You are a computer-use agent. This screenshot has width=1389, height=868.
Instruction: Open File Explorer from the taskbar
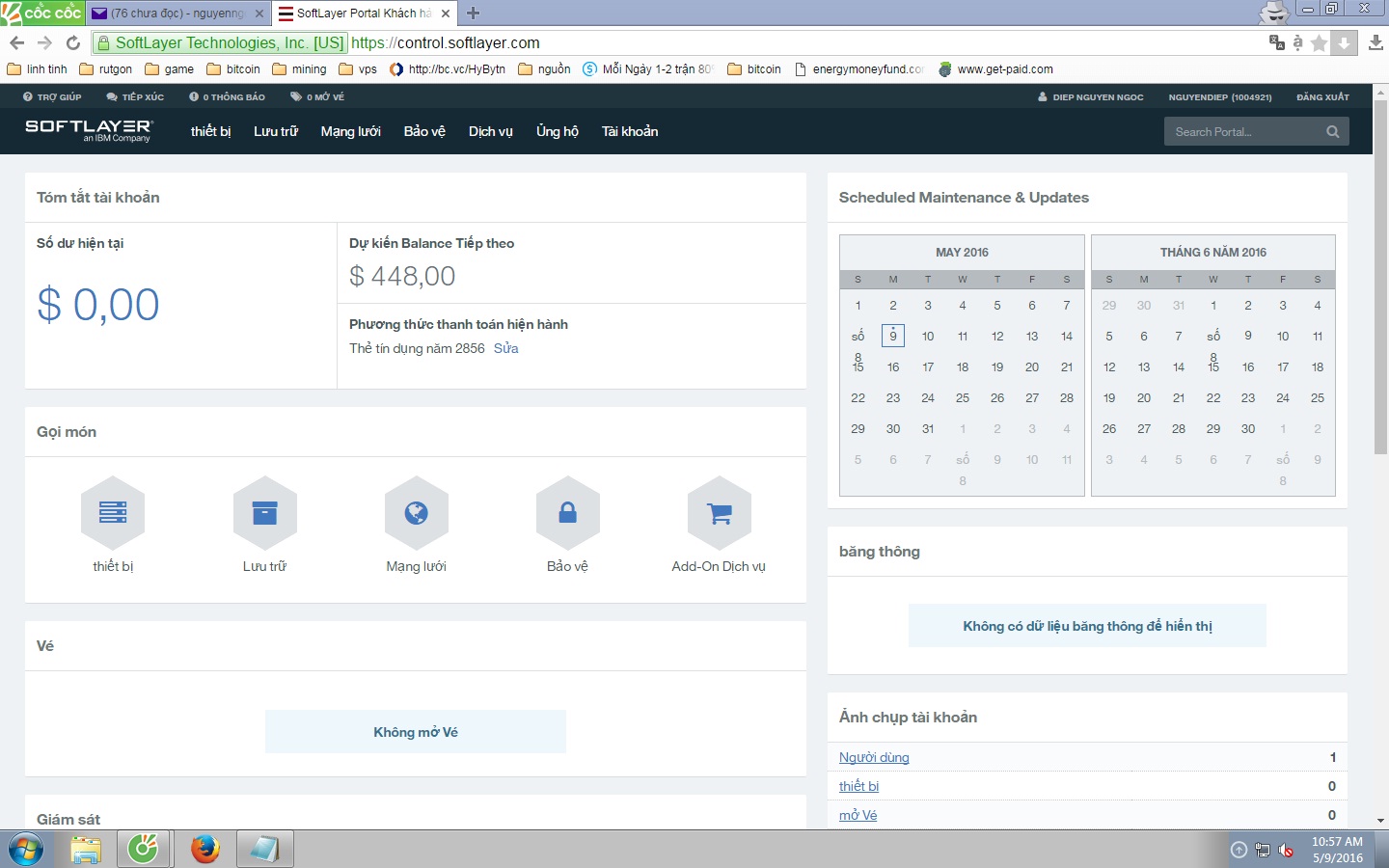[86, 850]
